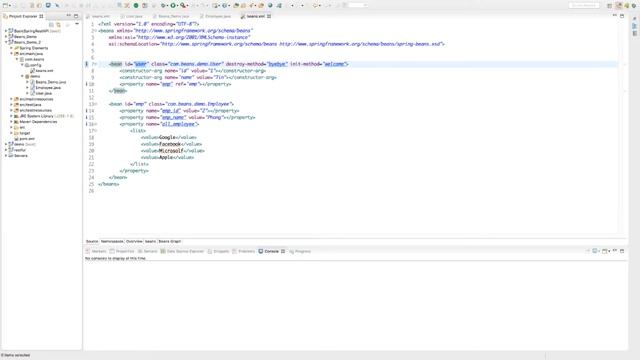Open the Project Explorer view menu
Viewport: 640px width, 360px height.
pyautogui.click(x=77, y=24)
